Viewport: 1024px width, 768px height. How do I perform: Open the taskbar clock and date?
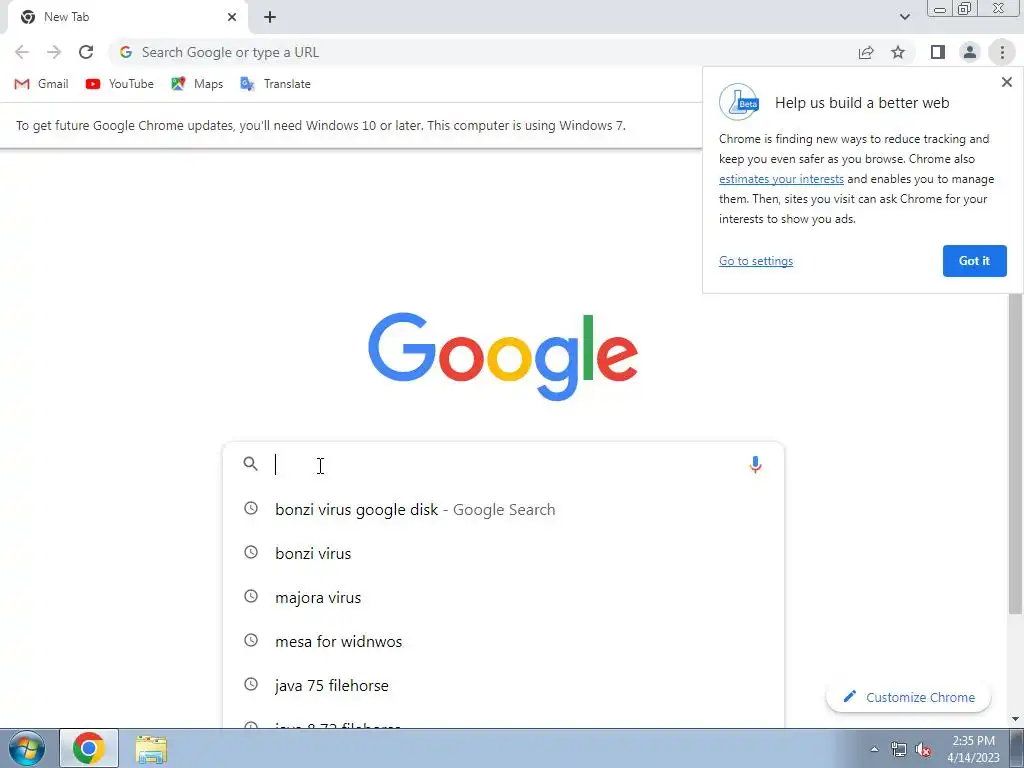(974, 749)
